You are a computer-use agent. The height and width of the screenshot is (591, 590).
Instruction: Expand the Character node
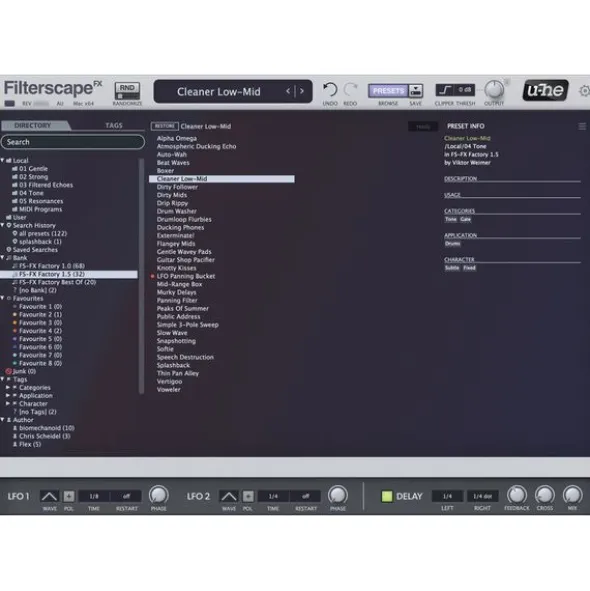click(x=8, y=403)
